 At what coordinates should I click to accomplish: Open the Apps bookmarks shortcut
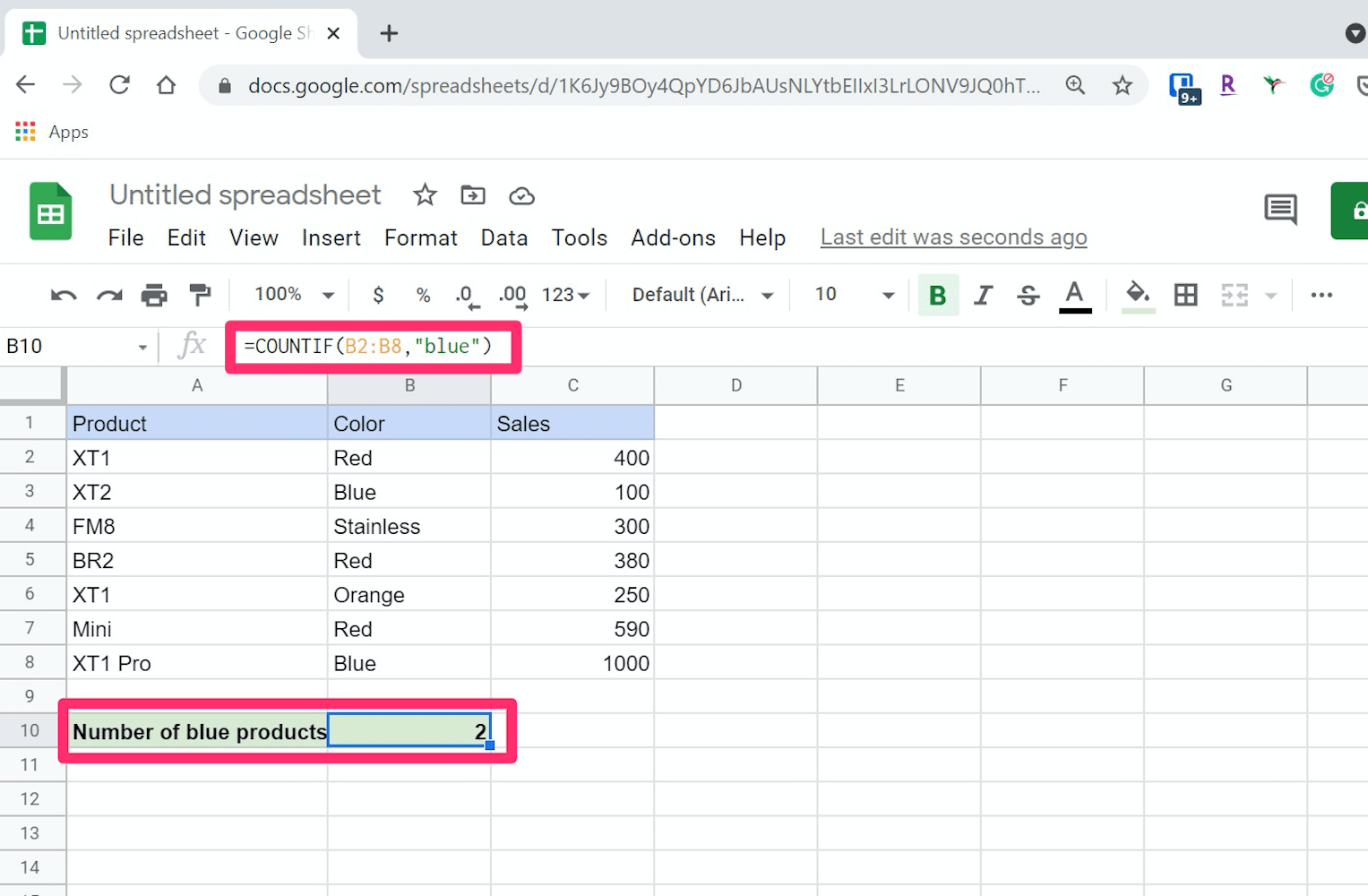[x=52, y=132]
